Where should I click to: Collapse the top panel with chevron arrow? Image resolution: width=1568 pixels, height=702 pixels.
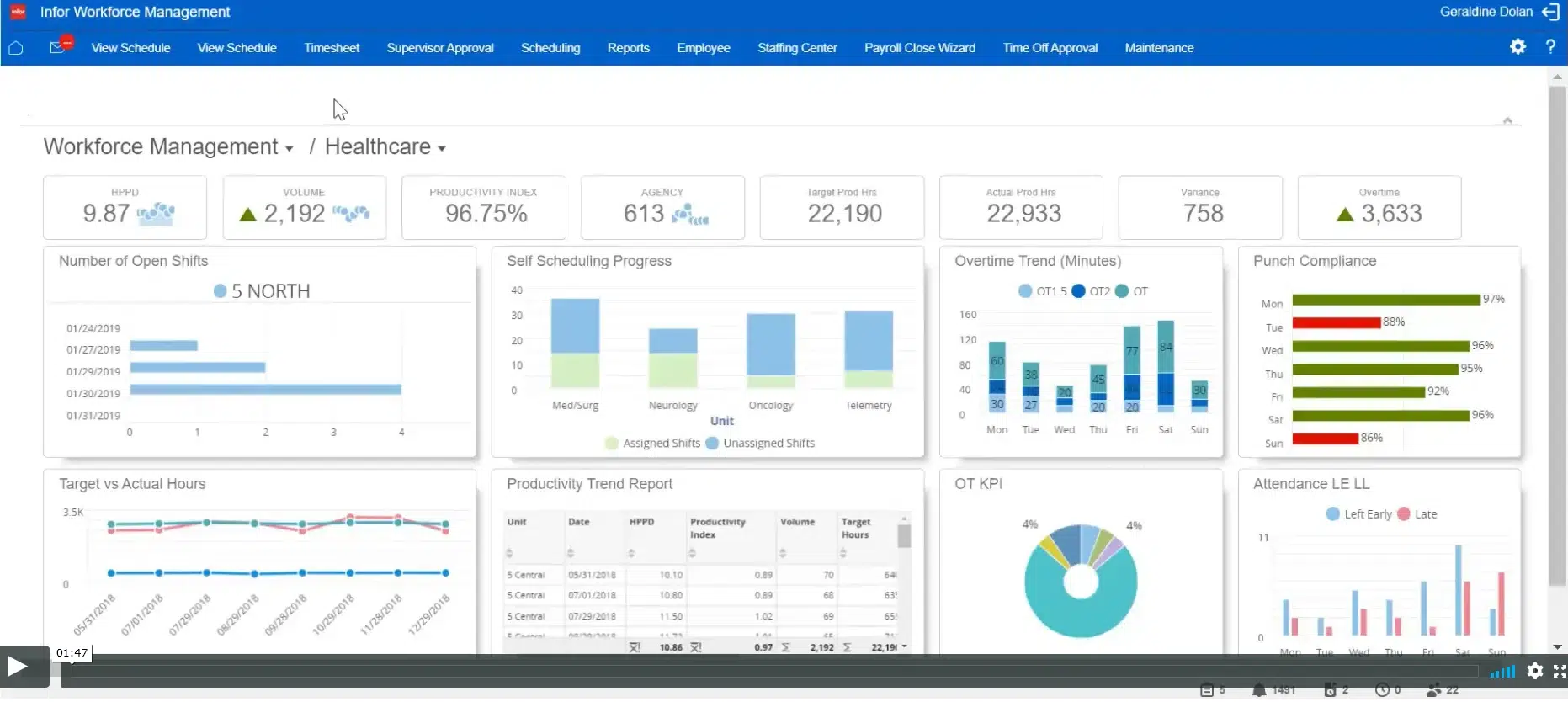pos(1507,121)
